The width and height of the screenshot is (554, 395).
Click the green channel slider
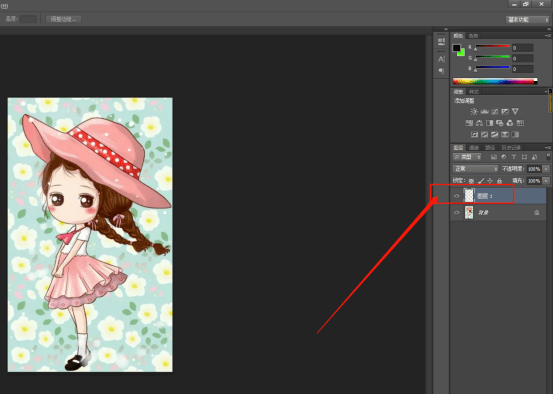(x=492, y=57)
